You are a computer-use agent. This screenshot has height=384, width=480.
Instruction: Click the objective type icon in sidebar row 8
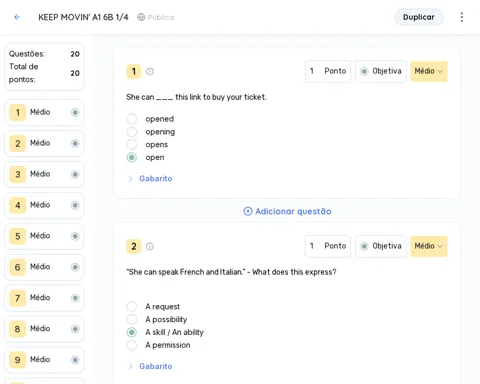pyautogui.click(x=75, y=329)
